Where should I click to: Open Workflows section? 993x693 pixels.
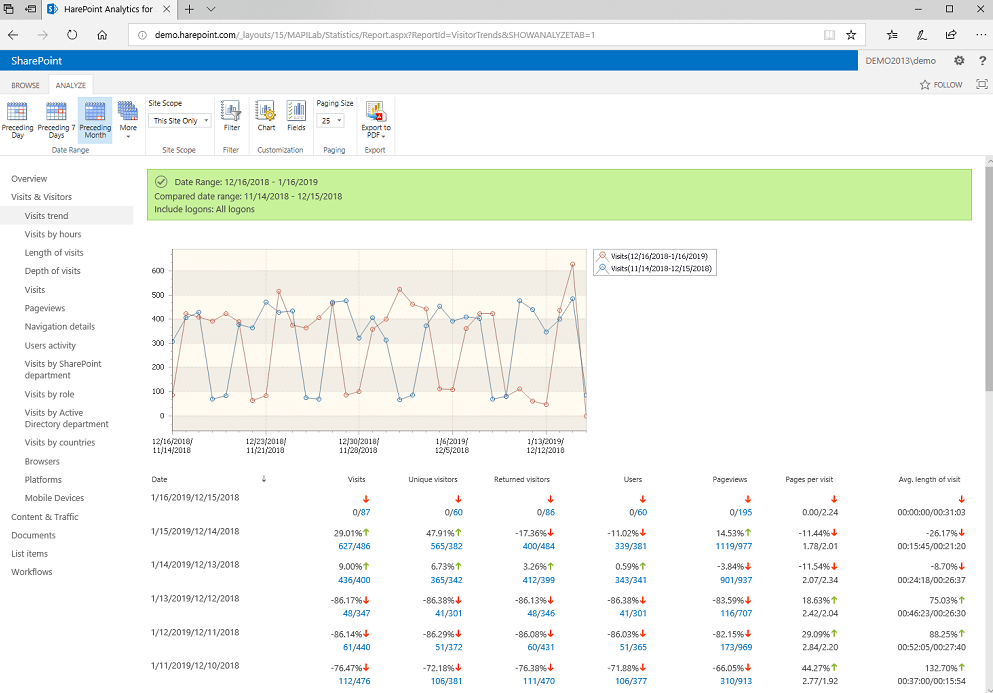coord(32,572)
